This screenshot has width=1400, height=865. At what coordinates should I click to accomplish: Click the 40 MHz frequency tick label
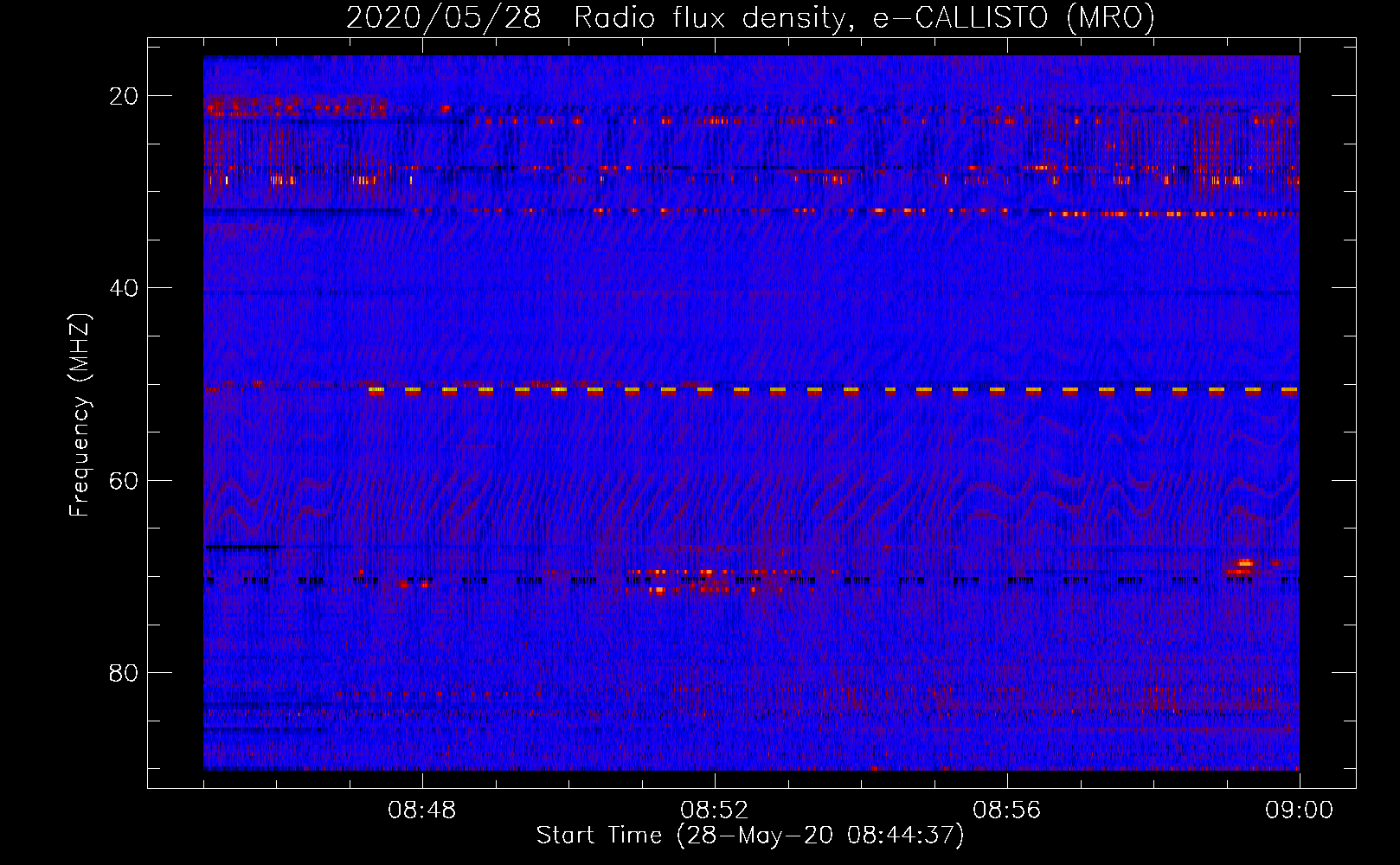tap(124, 288)
